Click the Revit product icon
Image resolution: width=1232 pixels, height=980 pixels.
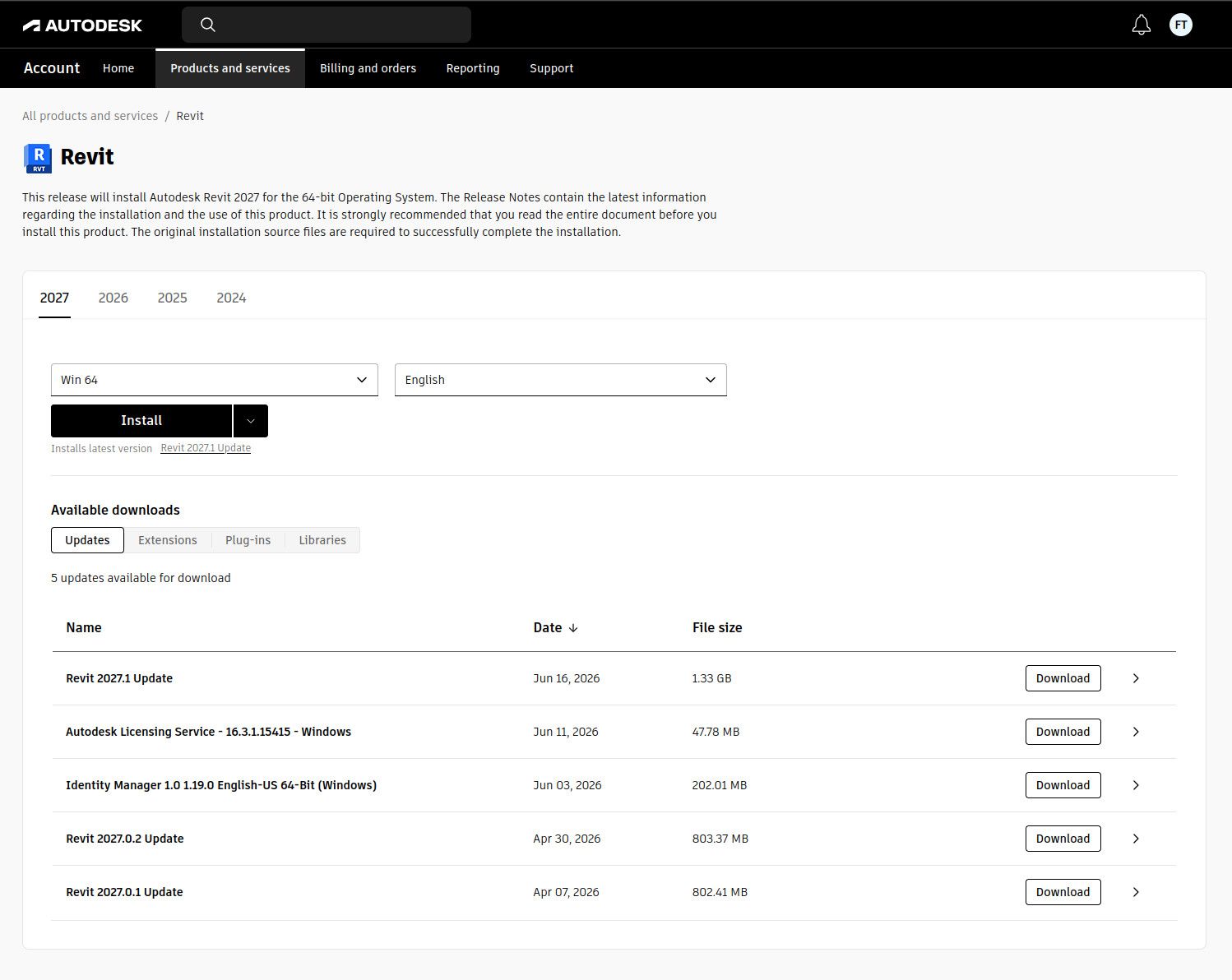38,158
